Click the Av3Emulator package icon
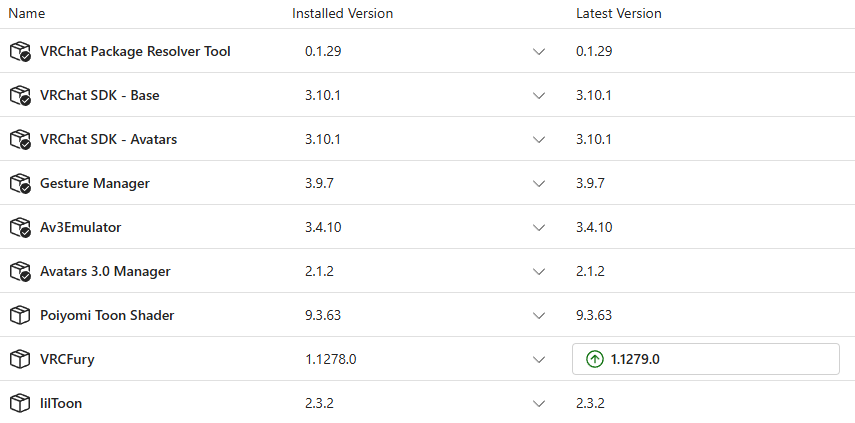 click(x=20, y=228)
